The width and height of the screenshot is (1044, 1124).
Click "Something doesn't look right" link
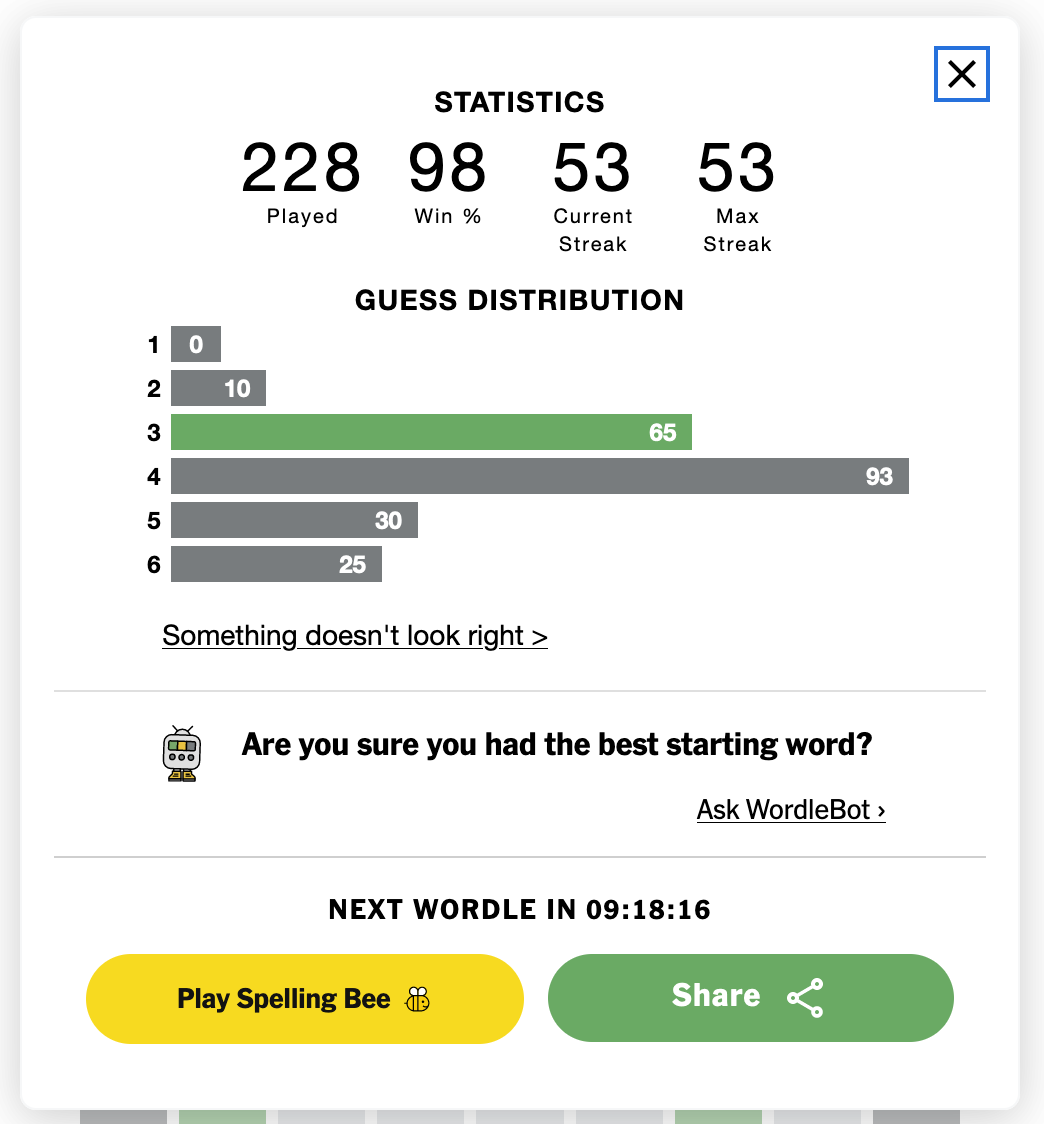(355, 636)
